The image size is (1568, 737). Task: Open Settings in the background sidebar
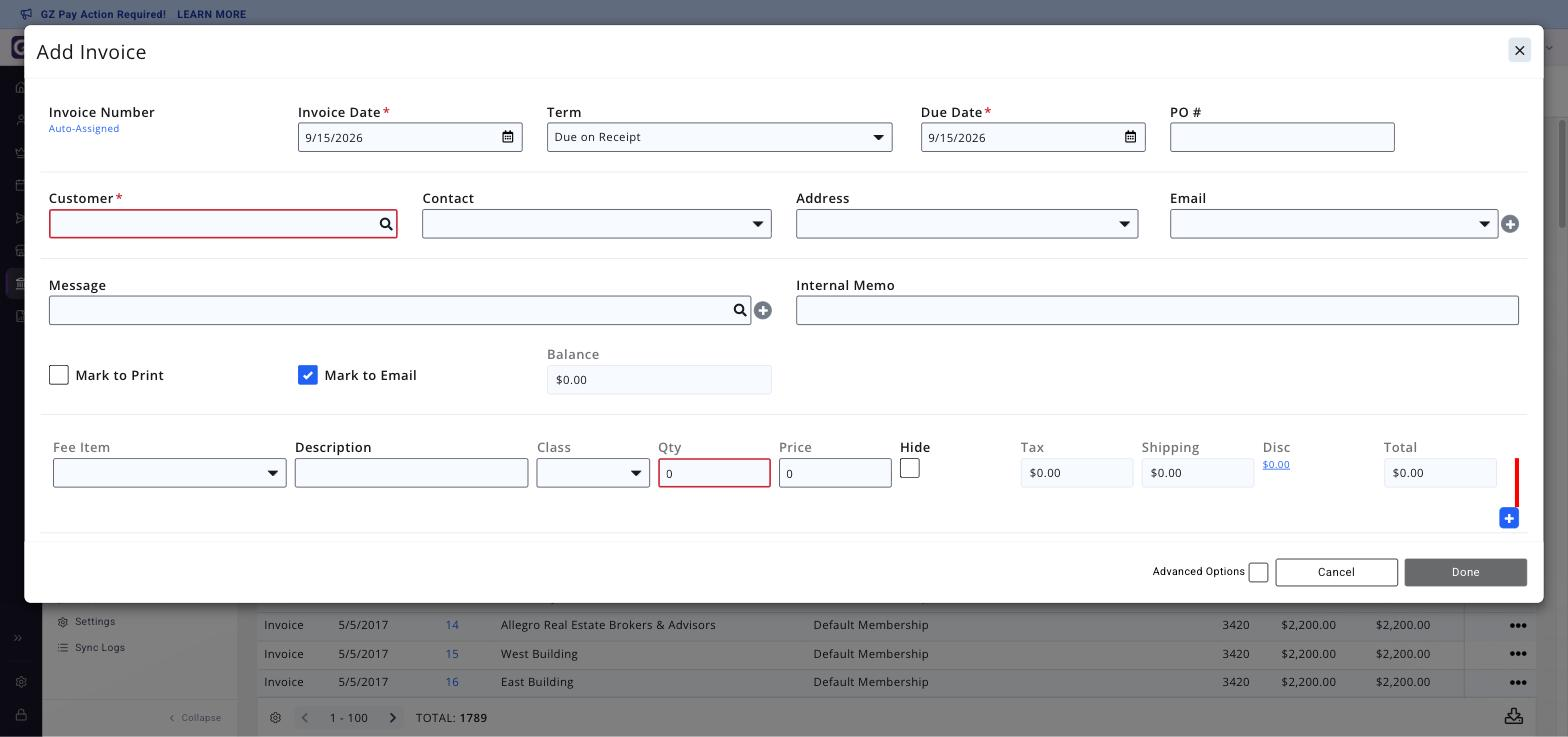95,621
